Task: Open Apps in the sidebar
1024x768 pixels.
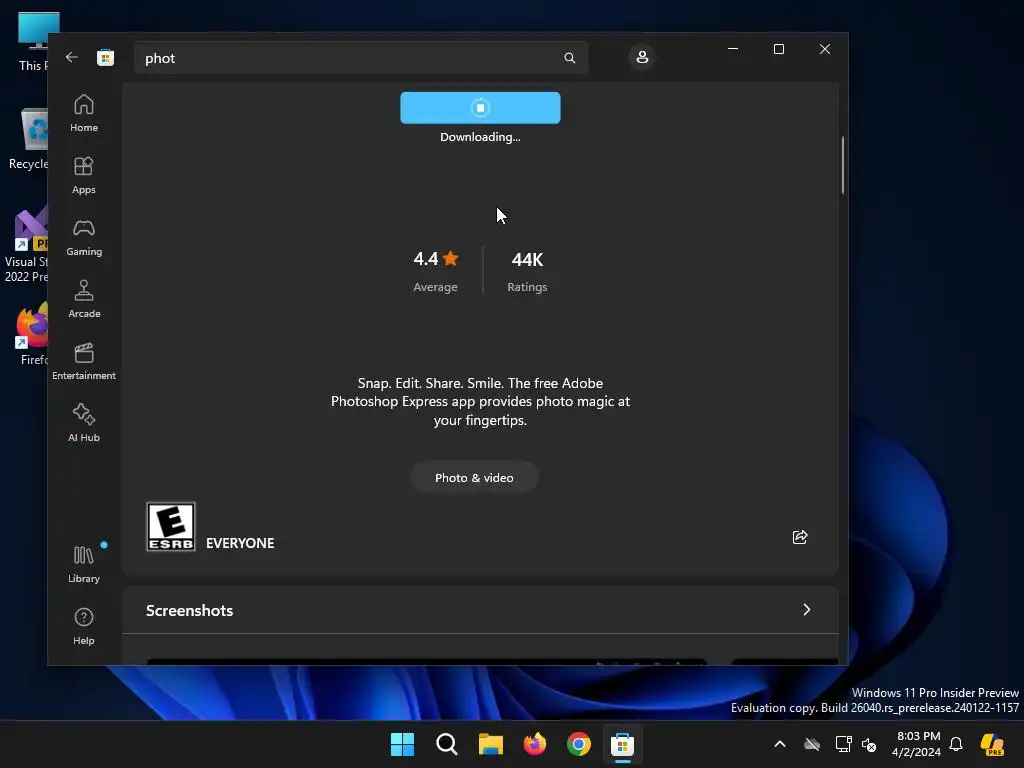Action: click(84, 175)
